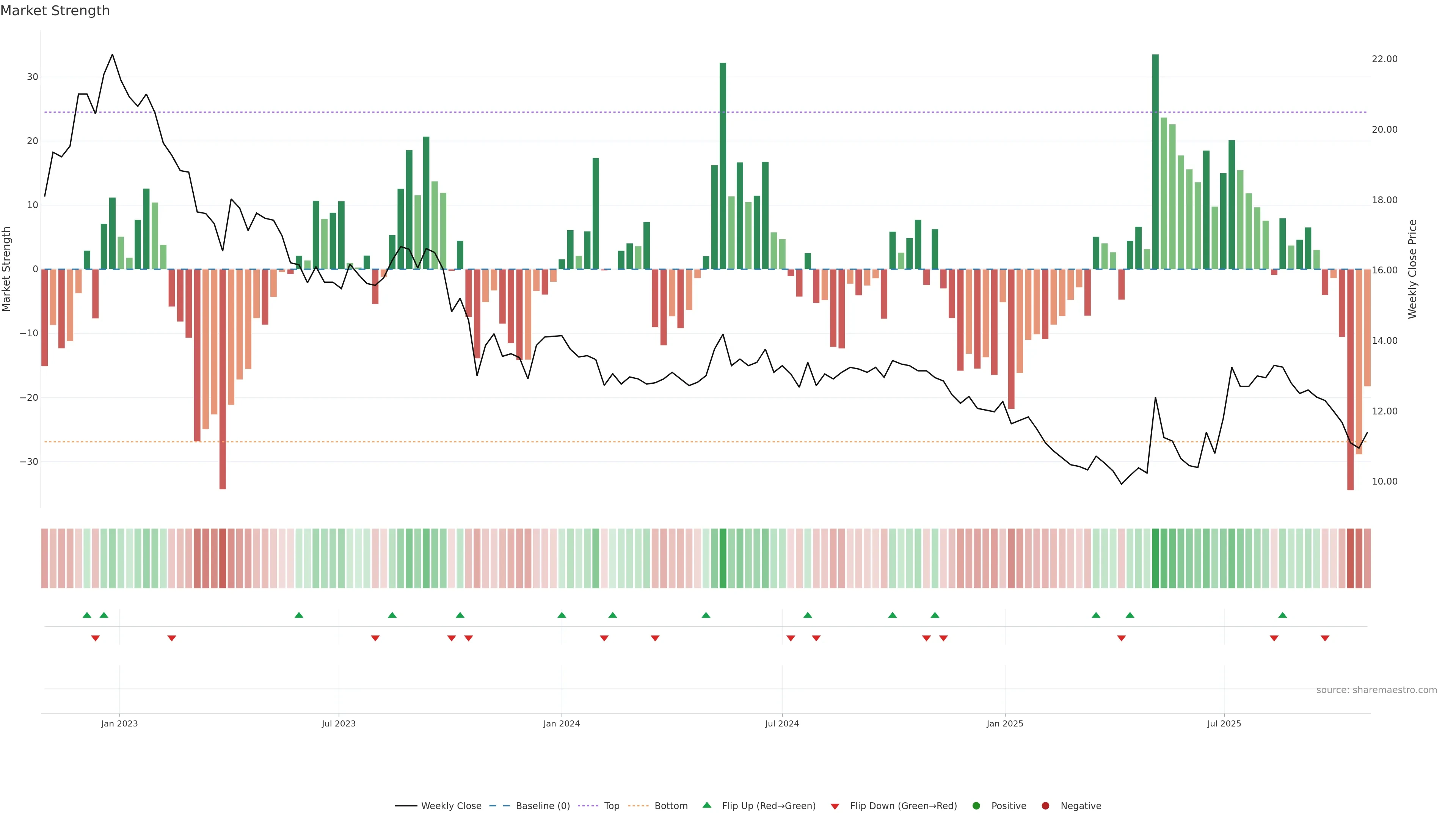Click the tallest green bar near May 2025

coord(1155,161)
